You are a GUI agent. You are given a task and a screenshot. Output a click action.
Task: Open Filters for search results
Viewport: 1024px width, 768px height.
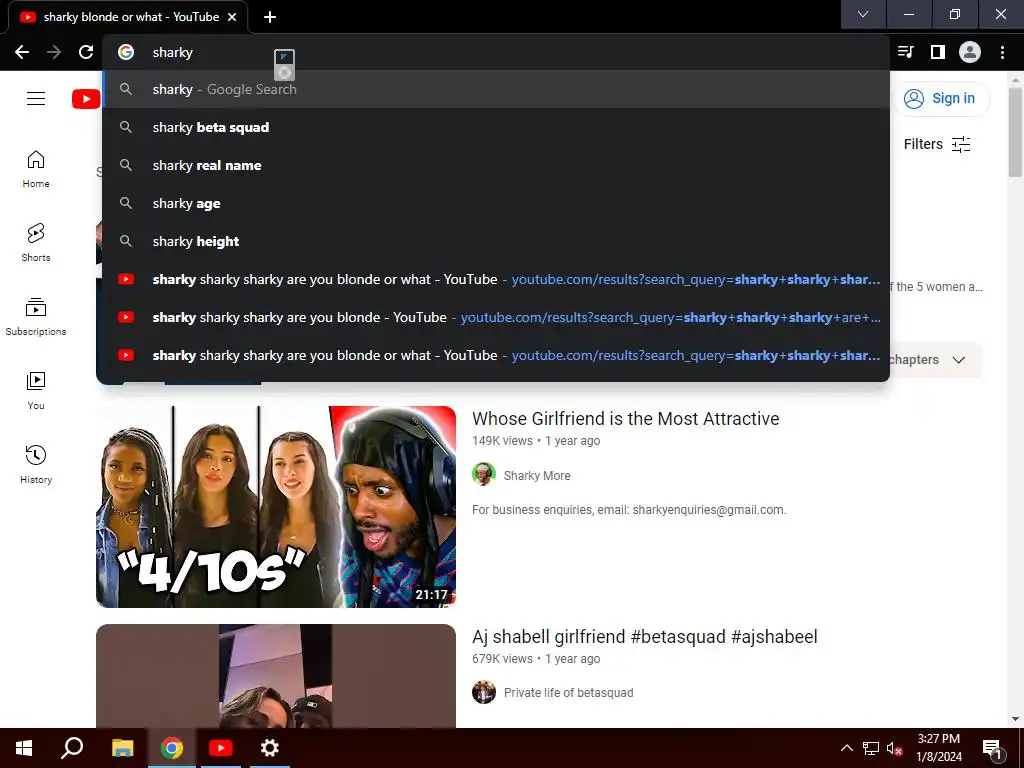(937, 144)
